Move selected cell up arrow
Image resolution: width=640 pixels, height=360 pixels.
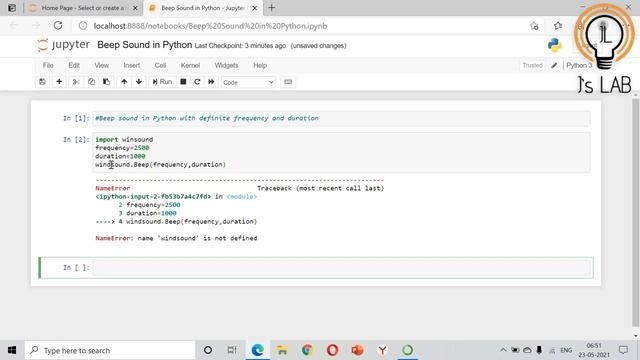(x=124, y=82)
